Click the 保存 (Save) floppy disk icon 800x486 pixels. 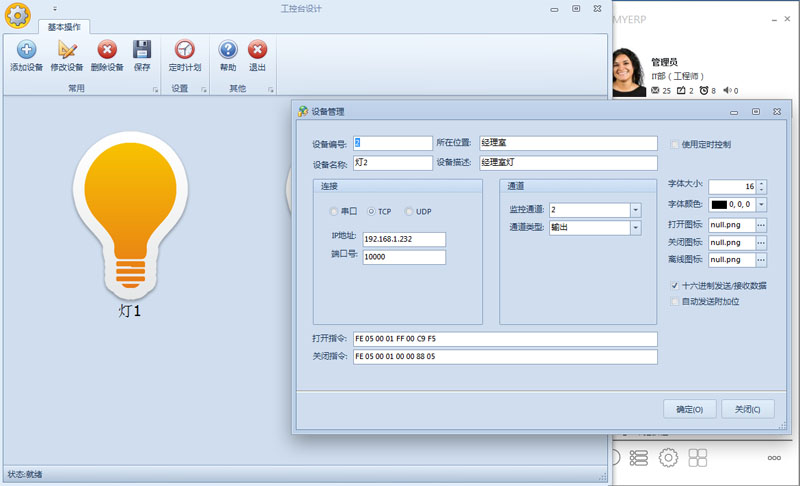(142, 50)
